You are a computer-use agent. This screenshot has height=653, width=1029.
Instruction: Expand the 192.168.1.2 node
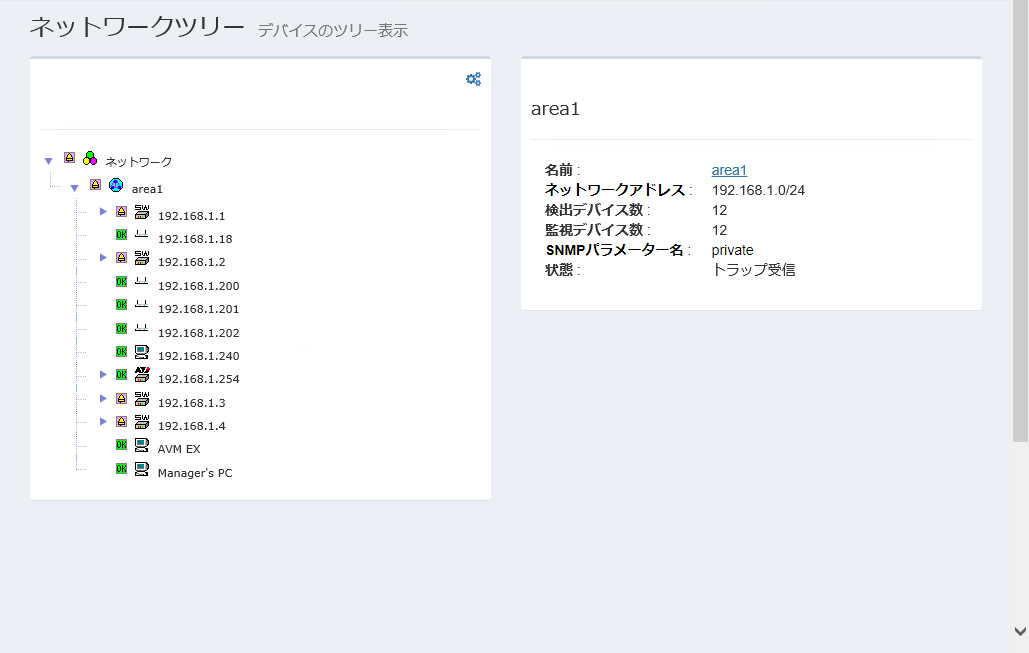103,258
